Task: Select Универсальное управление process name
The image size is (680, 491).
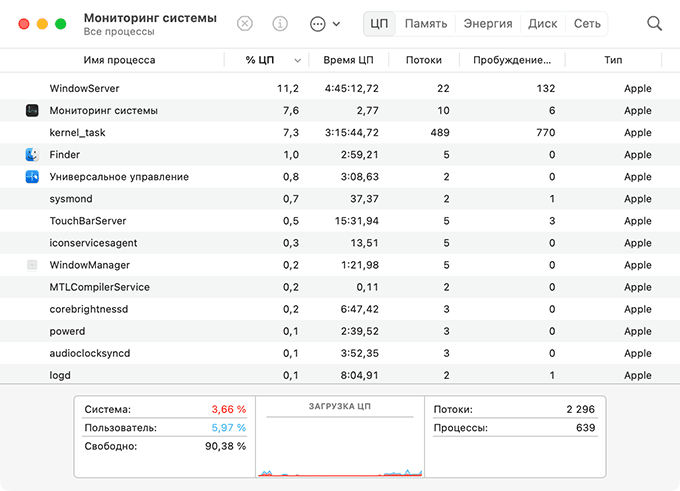Action: [119, 177]
